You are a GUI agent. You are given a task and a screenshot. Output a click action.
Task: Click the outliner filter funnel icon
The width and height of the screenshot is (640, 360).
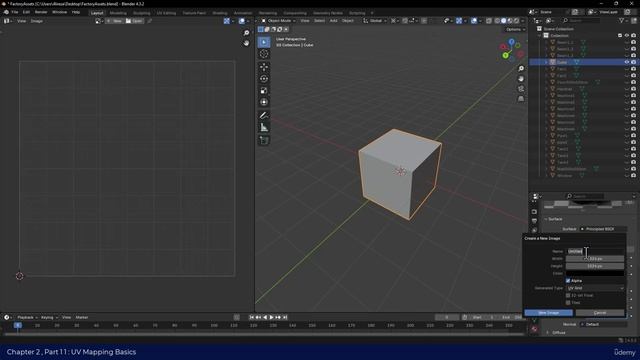(x=622, y=20)
